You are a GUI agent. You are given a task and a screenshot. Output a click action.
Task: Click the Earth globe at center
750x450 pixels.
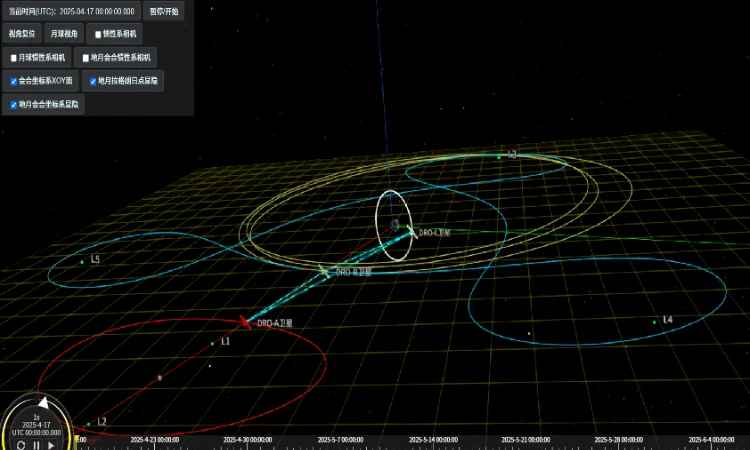tap(395, 224)
